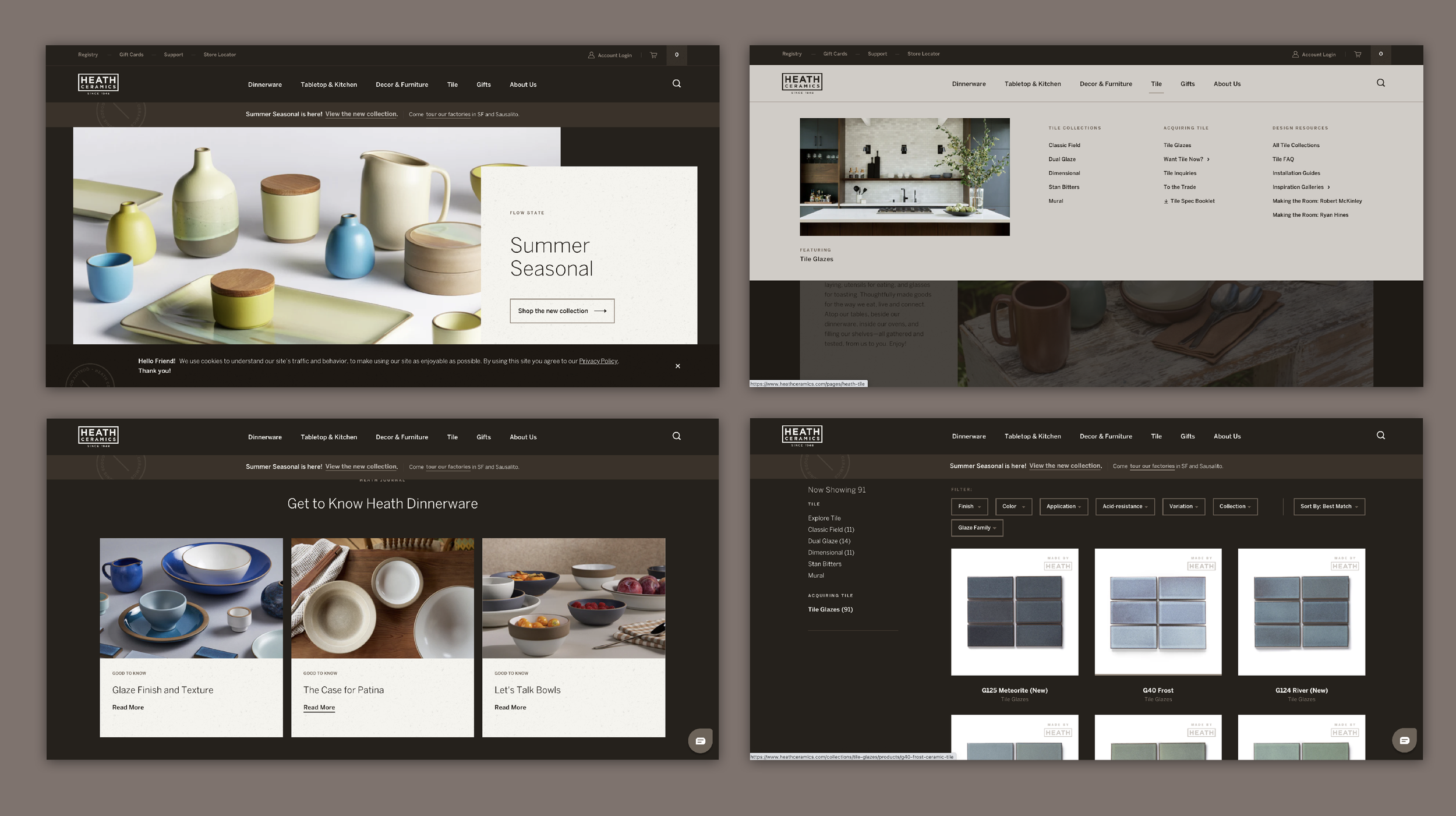The image size is (1456, 816).
Task: Choose Installation Guides under Design Resources
Action: [1296, 173]
